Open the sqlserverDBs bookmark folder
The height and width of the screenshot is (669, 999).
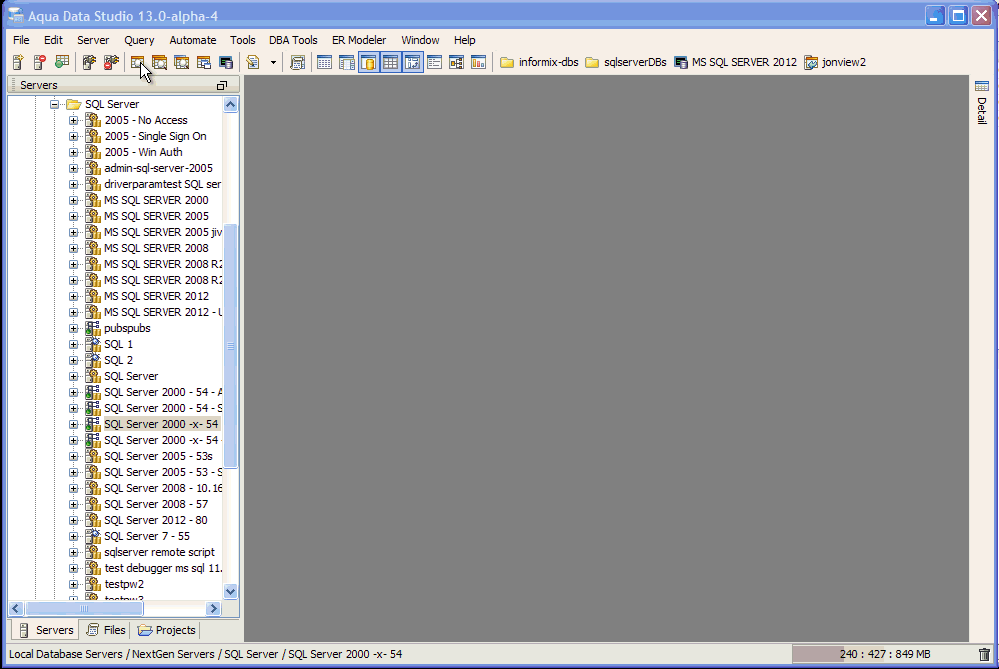click(626, 62)
